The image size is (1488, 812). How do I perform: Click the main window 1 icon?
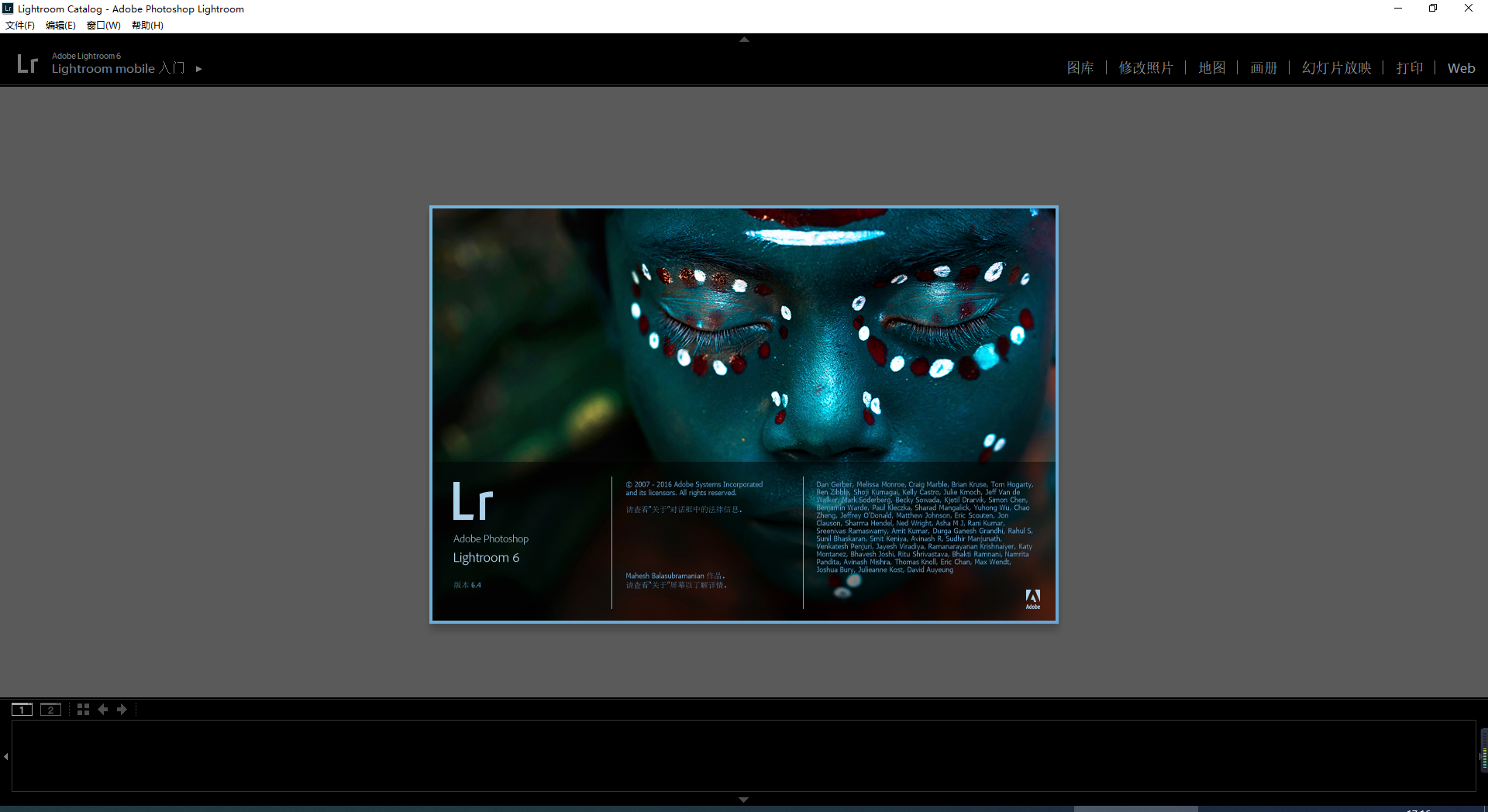(22, 710)
